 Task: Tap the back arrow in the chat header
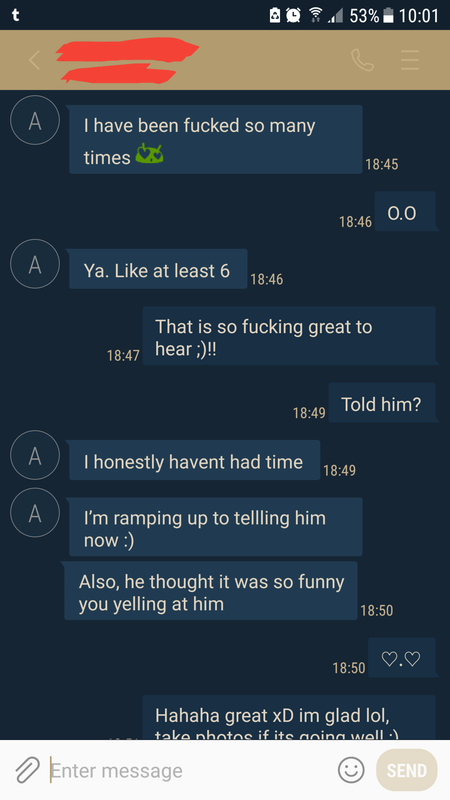[34, 60]
